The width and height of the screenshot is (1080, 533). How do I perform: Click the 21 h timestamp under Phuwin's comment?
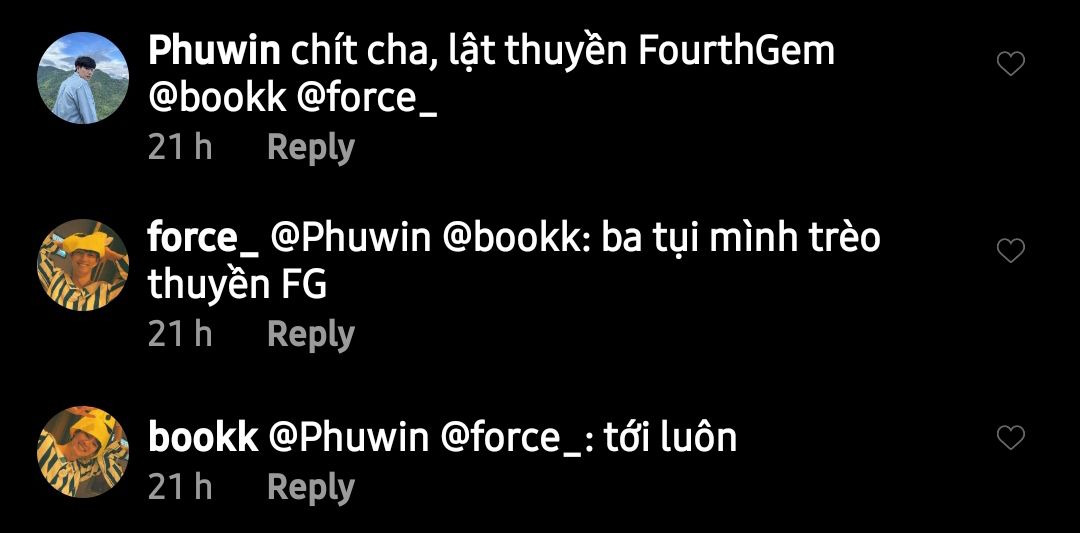click(x=180, y=147)
